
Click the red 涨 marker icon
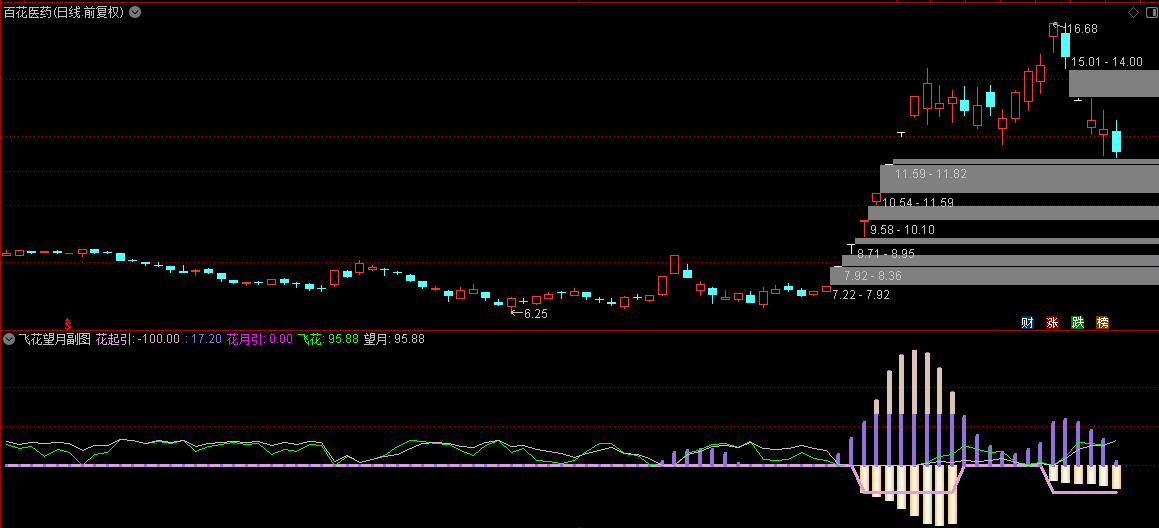point(1052,322)
